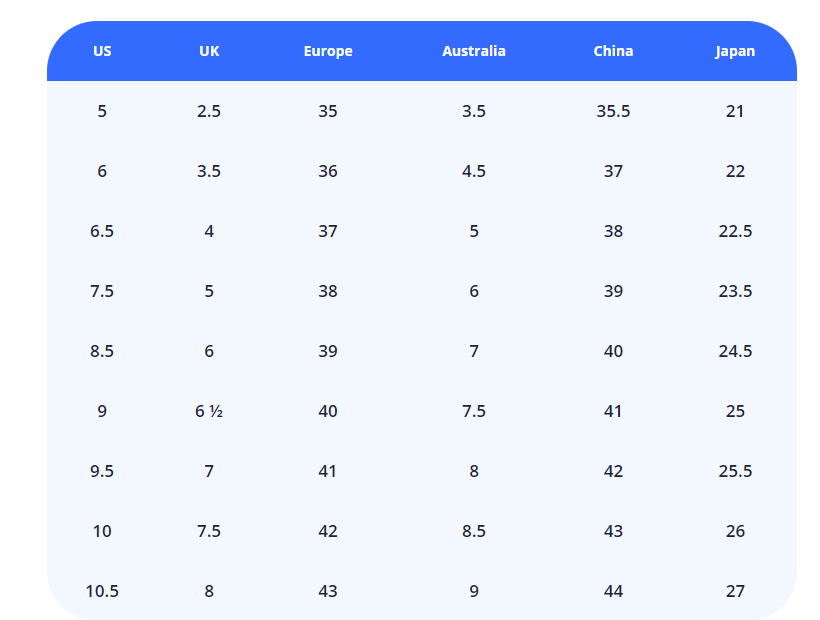Click China size 44 cell
Viewport: 820px width, 620px height.
tap(613, 591)
